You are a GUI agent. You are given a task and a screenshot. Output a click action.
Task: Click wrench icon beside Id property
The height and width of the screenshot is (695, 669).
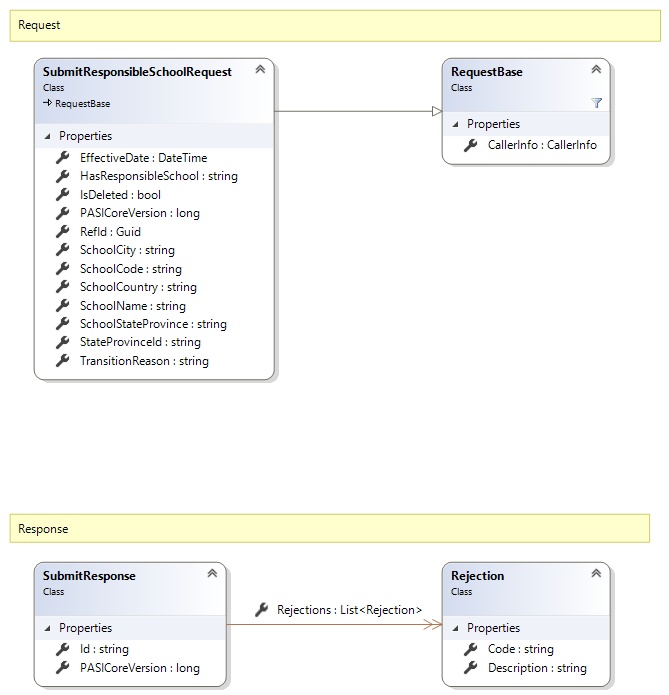(63, 650)
